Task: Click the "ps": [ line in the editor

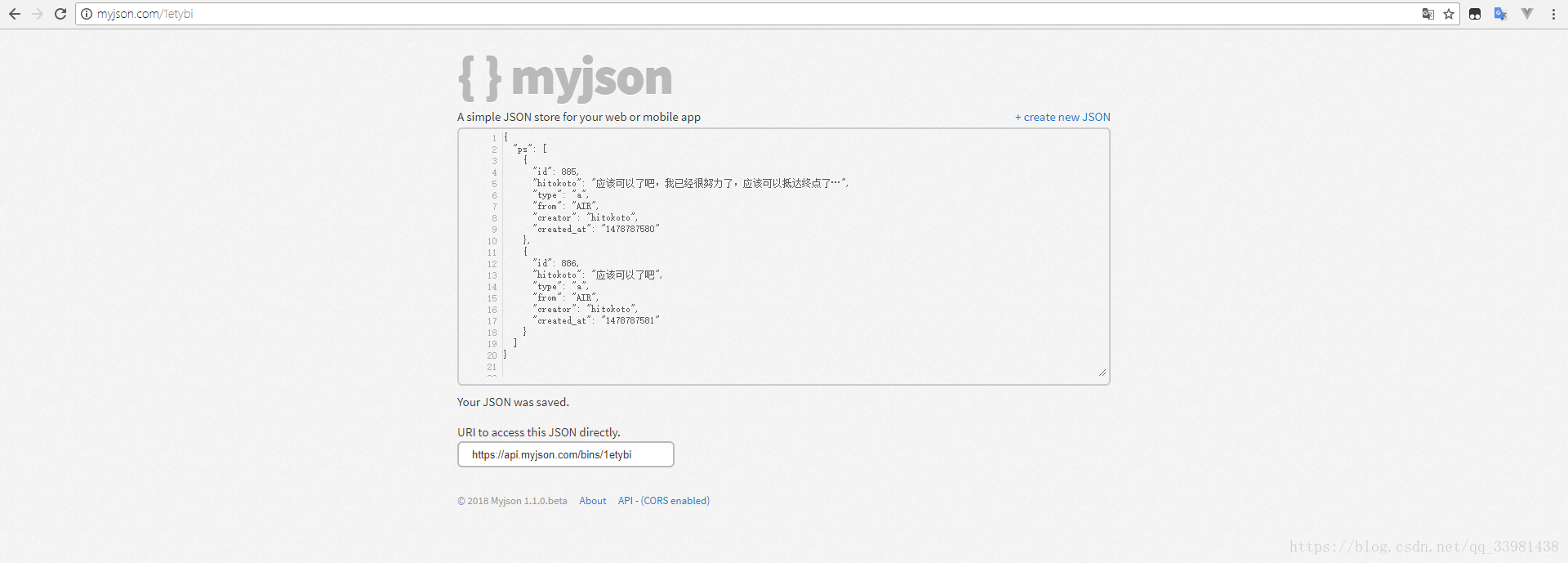Action: tap(530, 149)
